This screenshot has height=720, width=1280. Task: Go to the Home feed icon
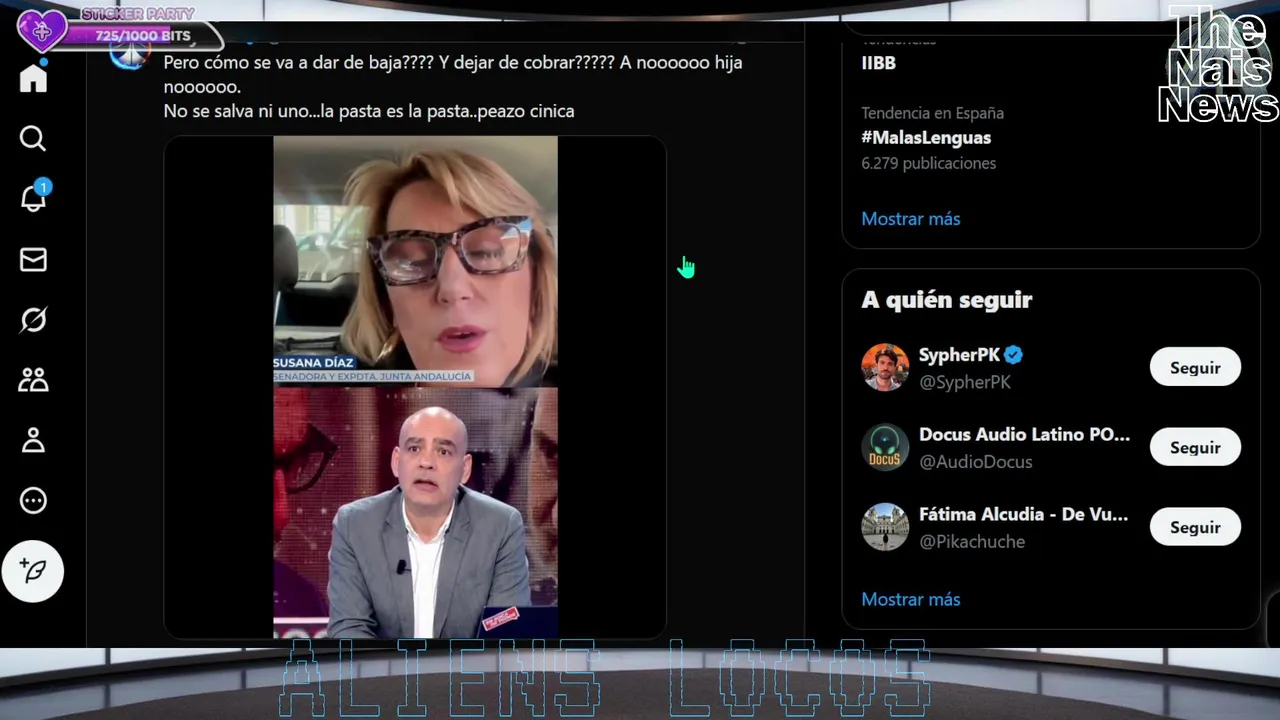[33, 78]
